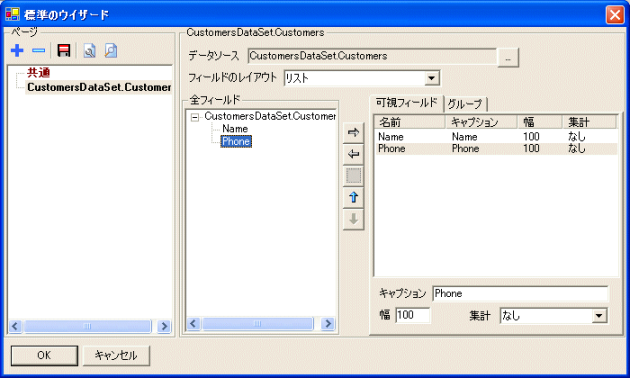Open the フィールドのレイアウト dropdown
The width and height of the screenshot is (630, 378).
tap(432, 78)
